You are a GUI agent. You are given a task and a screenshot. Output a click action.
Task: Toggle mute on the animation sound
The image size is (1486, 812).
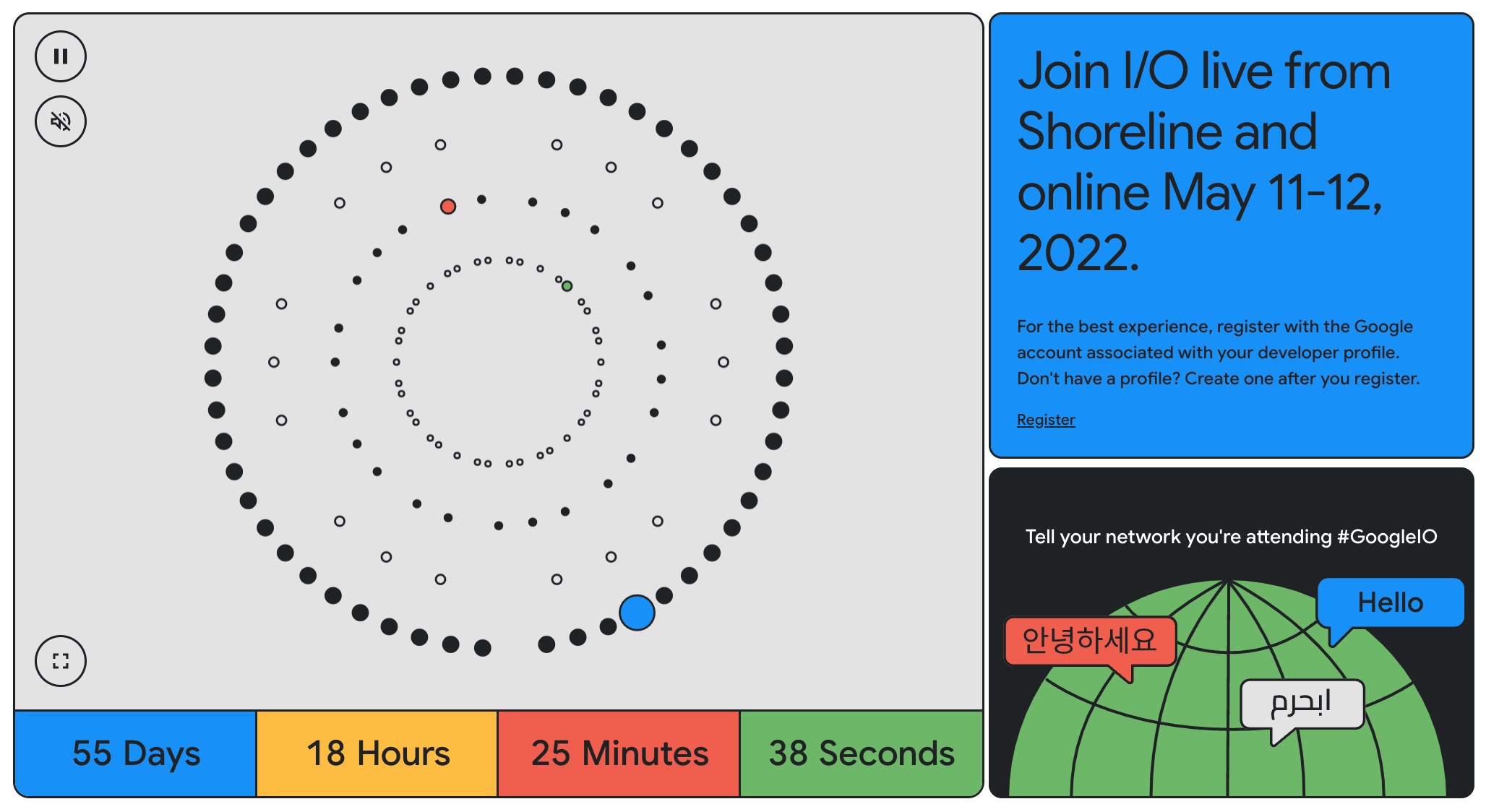62,122
